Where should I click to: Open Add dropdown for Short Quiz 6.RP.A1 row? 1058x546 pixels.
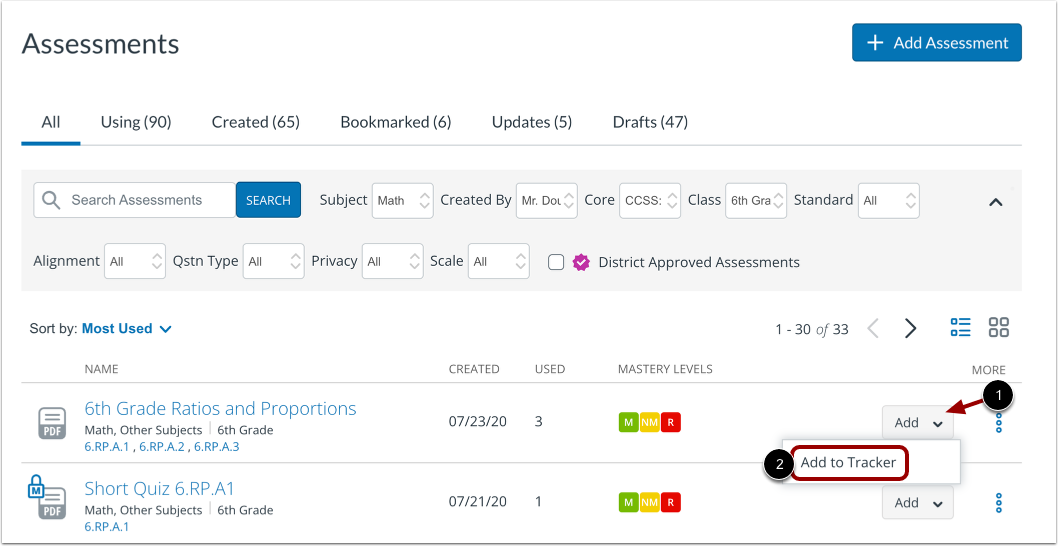pyautogui.click(x=918, y=503)
